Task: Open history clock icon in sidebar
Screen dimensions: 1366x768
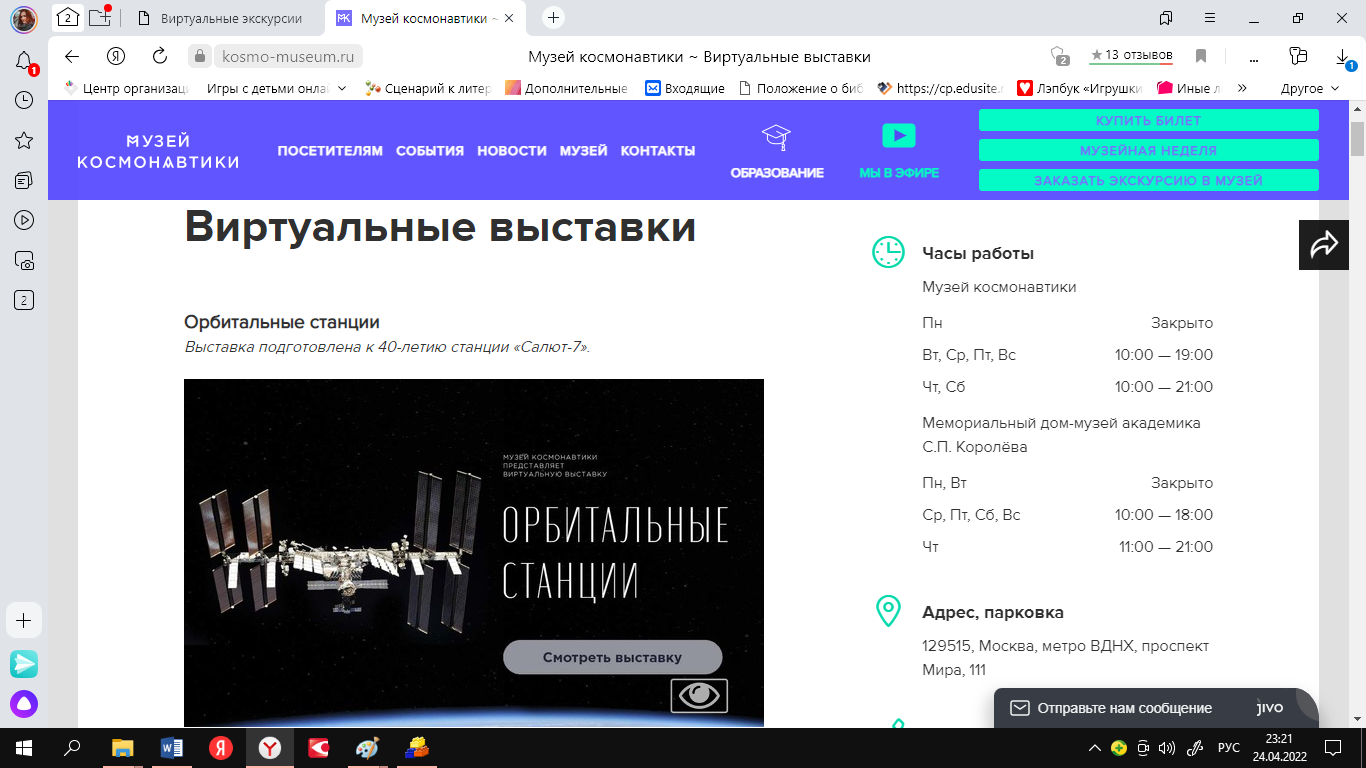Action: click(24, 100)
